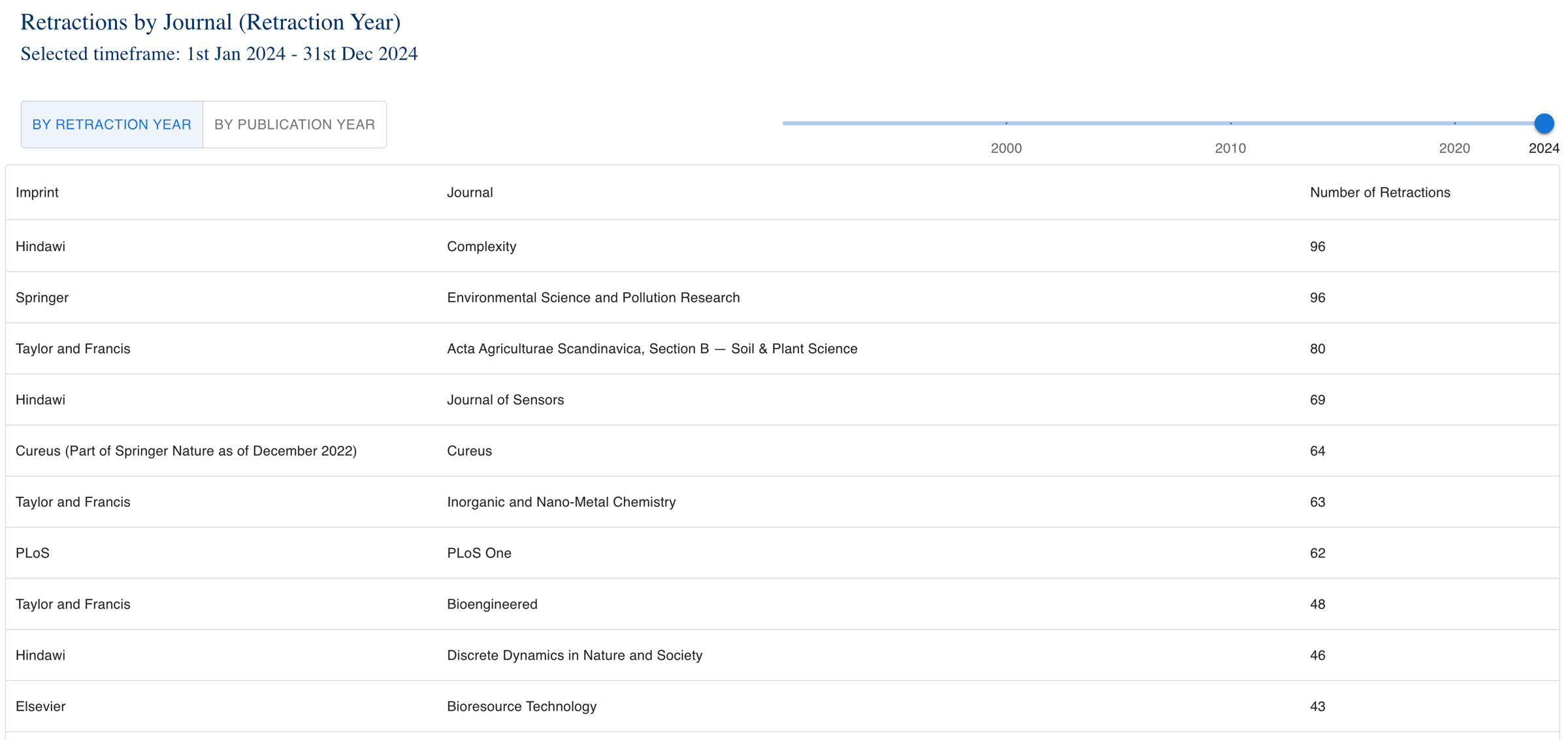Select Environmental Science and Pollution Research cell

coord(593,297)
